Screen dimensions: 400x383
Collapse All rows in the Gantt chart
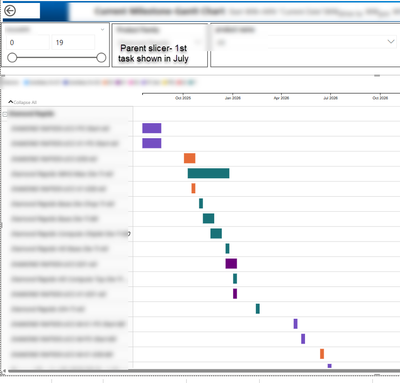tap(22, 102)
